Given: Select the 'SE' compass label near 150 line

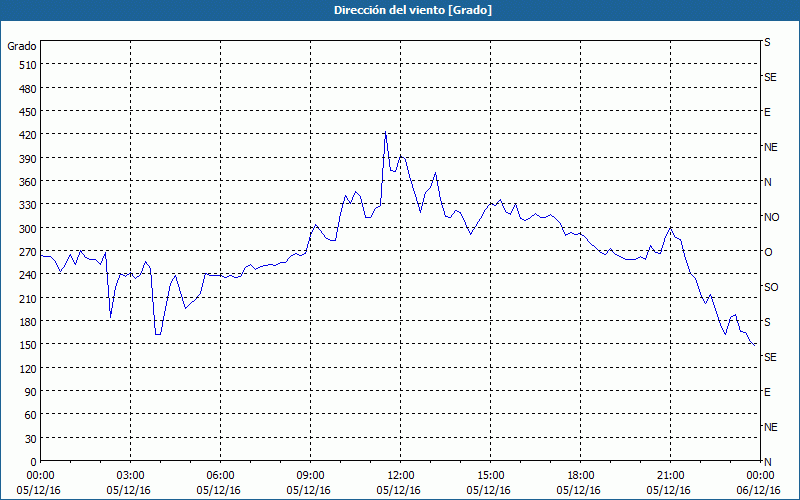Looking at the screenshot, I should pos(770,357).
